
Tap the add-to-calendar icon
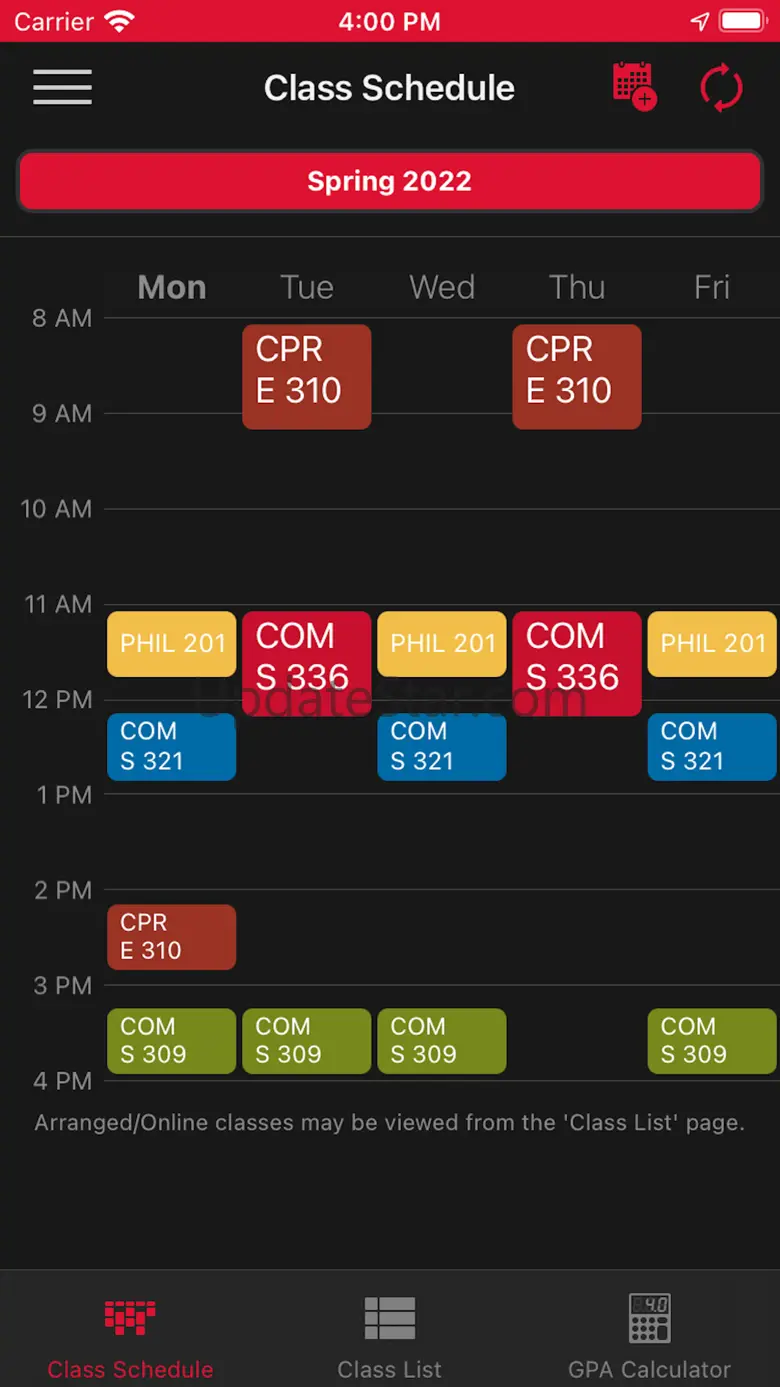pyautogui.click(x=634, y=87)
